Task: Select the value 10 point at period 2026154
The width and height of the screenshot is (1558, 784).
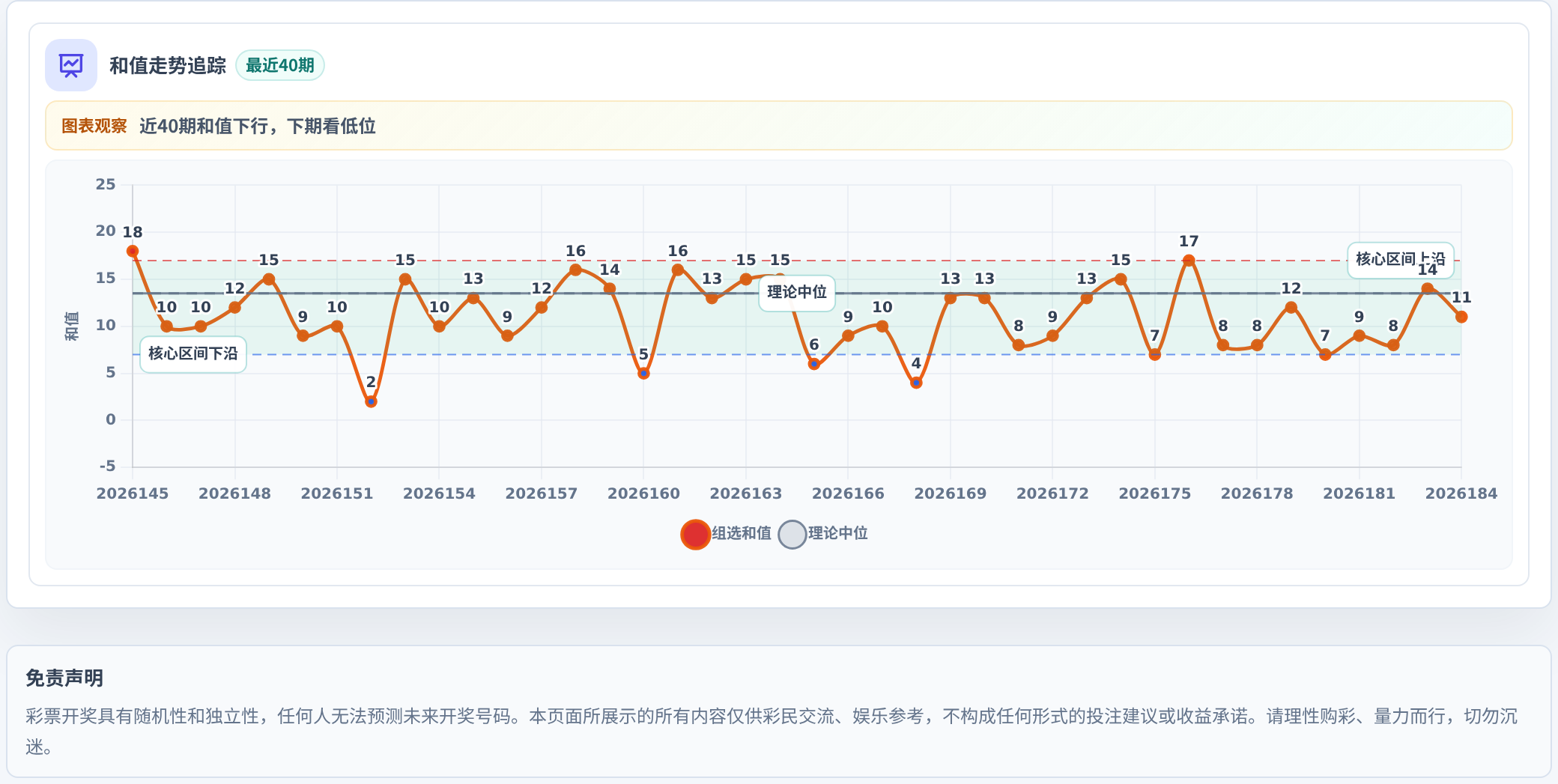Action: 439,326
